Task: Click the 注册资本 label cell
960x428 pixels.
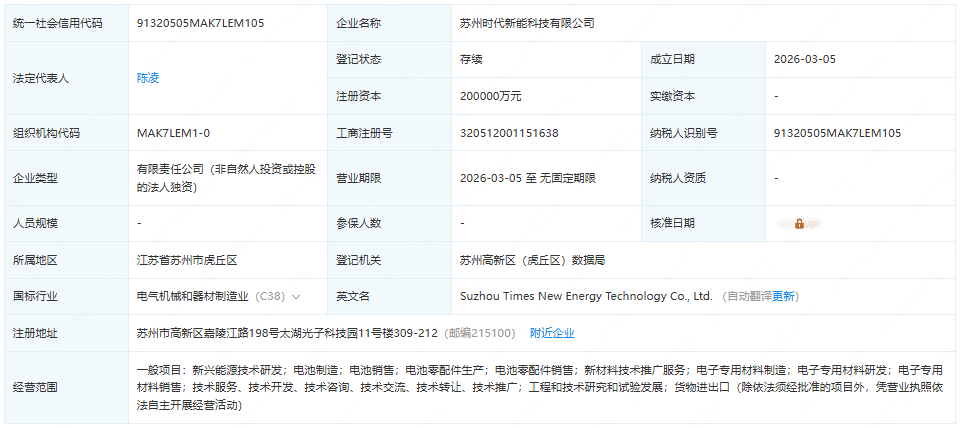Action: [389, 96]
